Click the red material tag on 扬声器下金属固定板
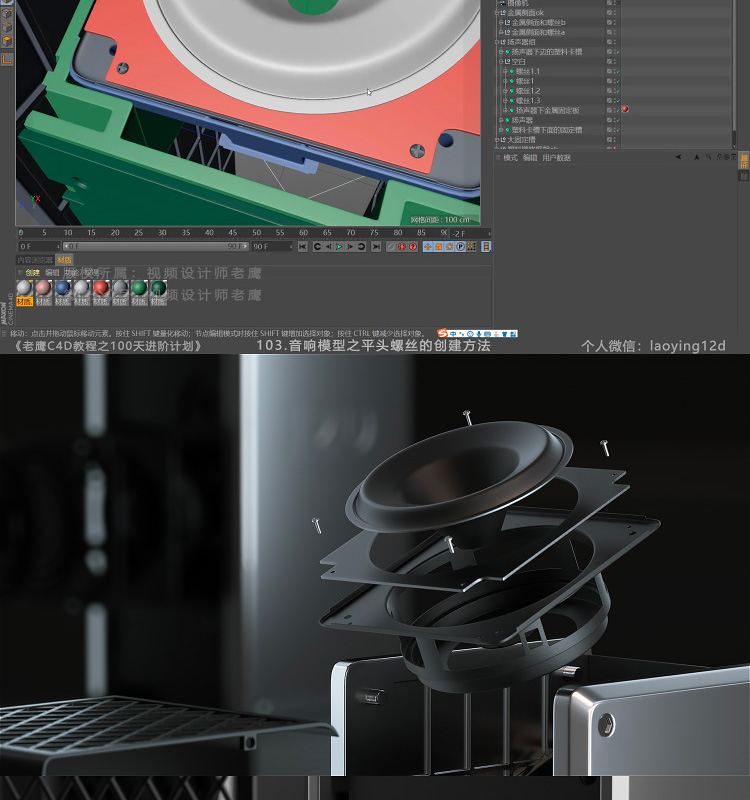Image resolution: width=750 pixels, height=800 pixels. point(625,110)
